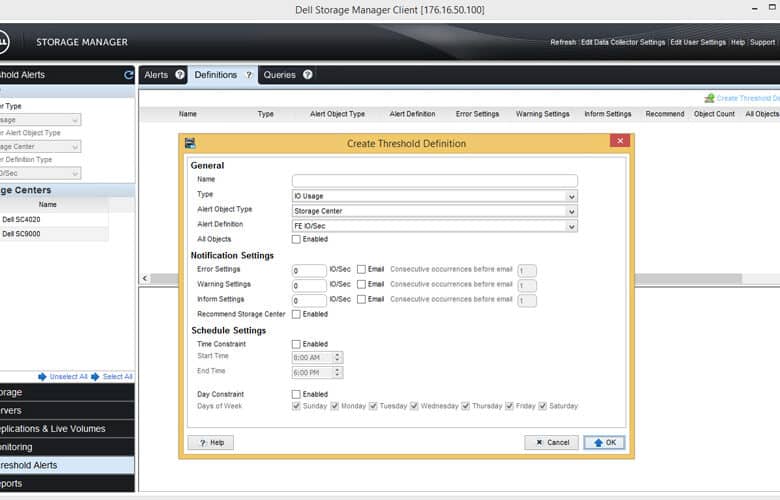Enable the Time Constraint checkbox
The height and width of the screenshot is (500, 780).
click(296, 344)
